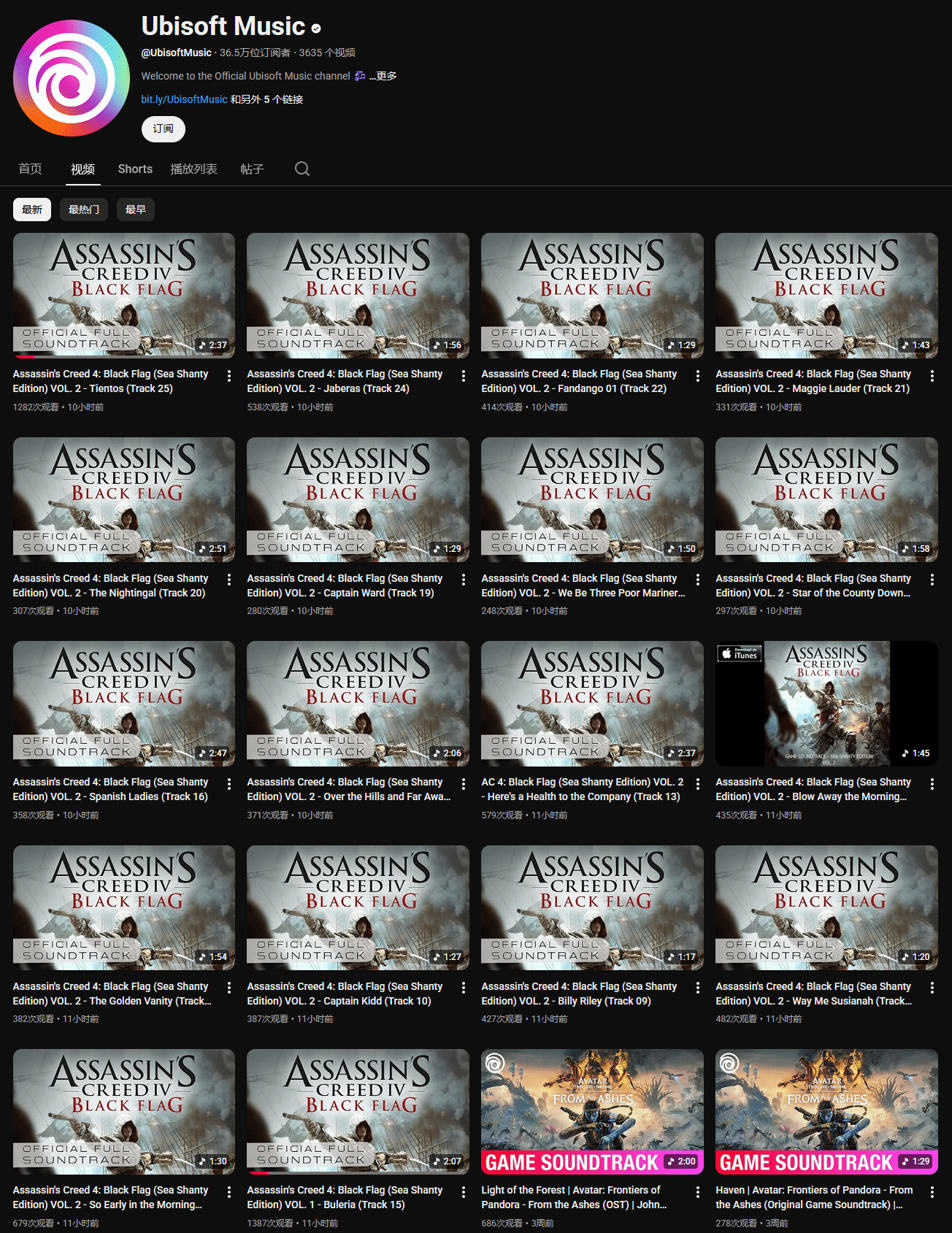This screenshot has width=952, height=1233.
Task: Open the bit.ly/UbisoftMusic link
Action: (184, 99)
